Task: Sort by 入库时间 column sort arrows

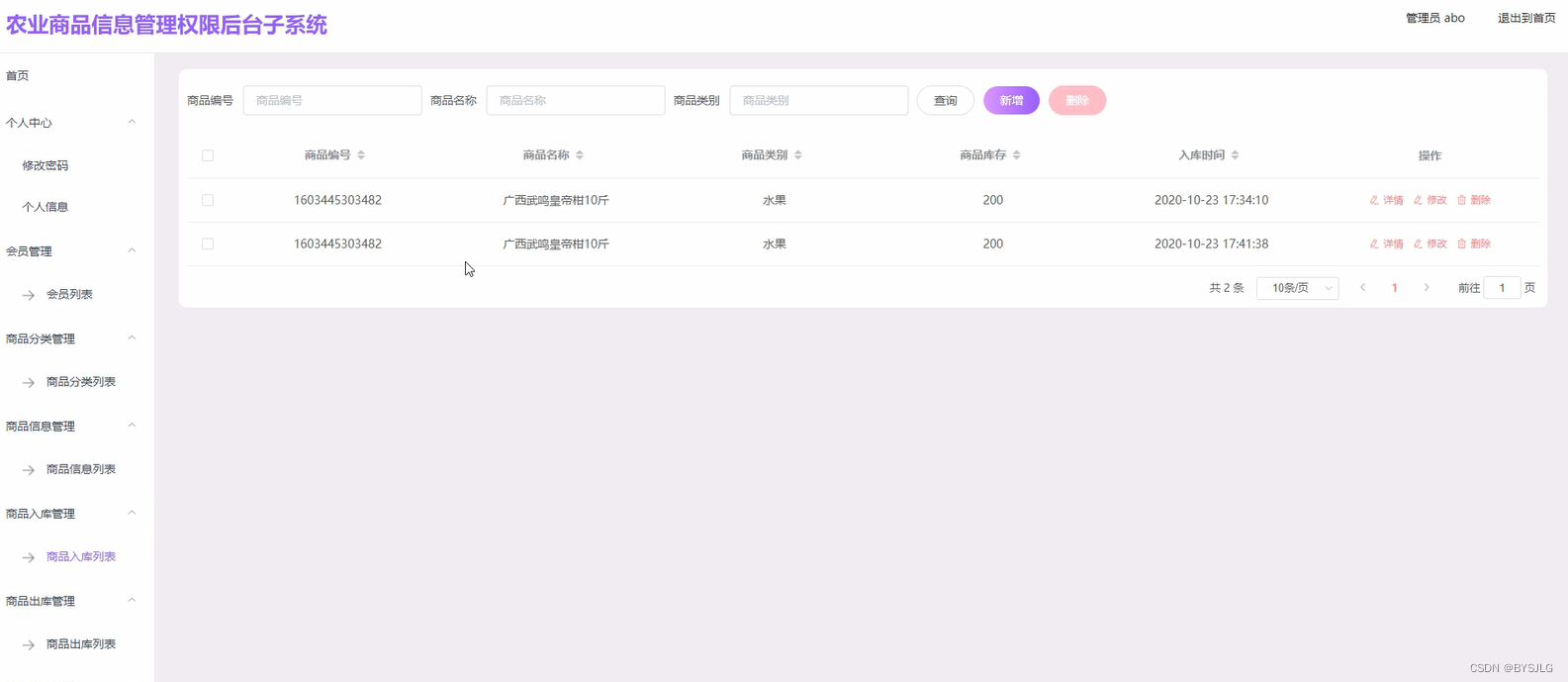Action: (1235, 155)
